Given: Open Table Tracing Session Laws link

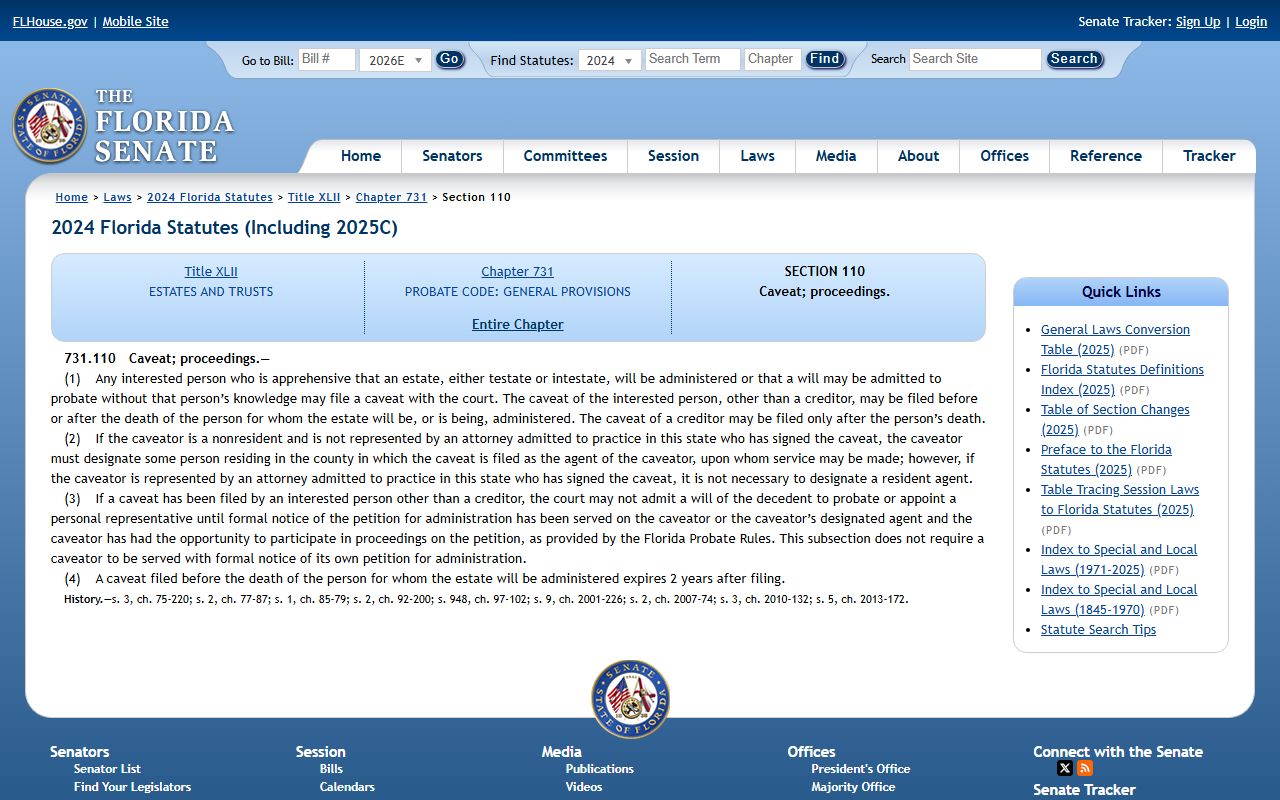Looking at the screenshot, I should [x=1120, y=499].
